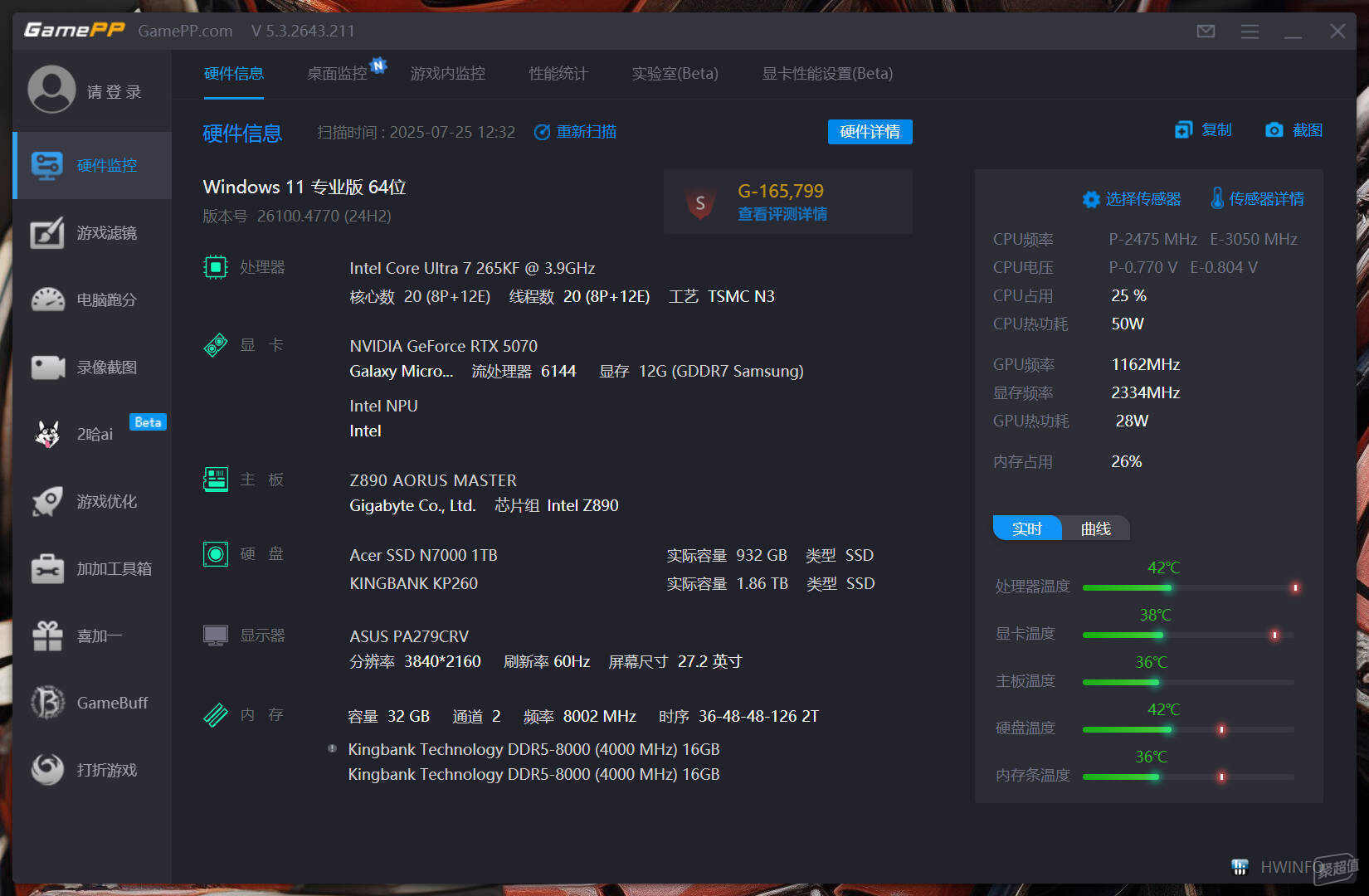Open 录像截图 recording section
1369x896 pixels.
click(x=92, y=367)
